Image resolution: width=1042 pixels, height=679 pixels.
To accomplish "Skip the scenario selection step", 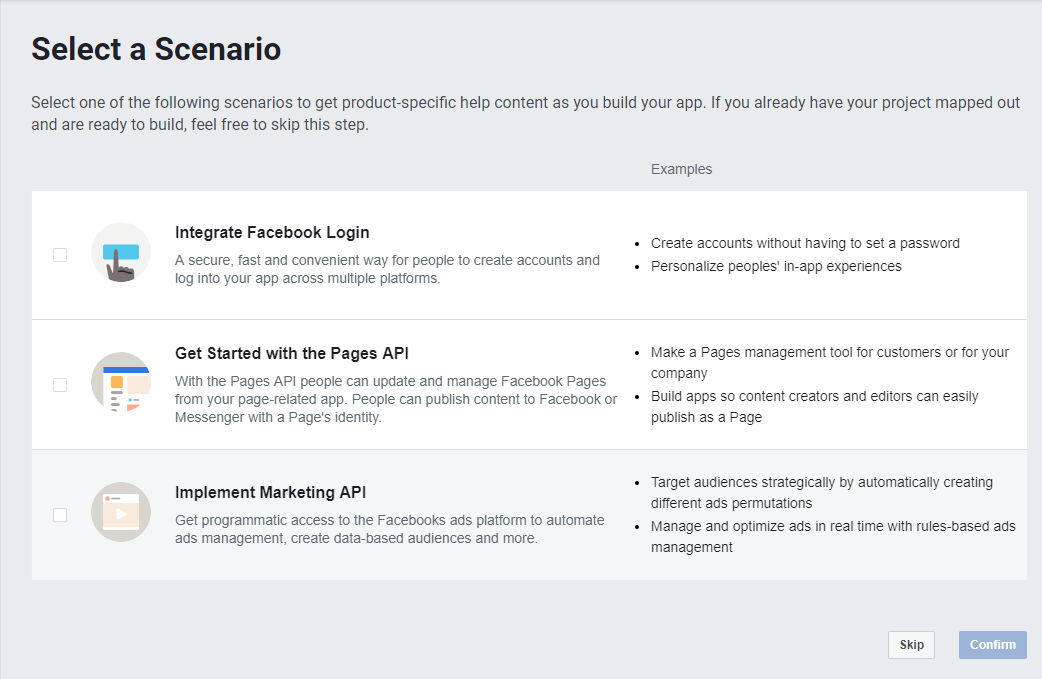I will point(911,644).
